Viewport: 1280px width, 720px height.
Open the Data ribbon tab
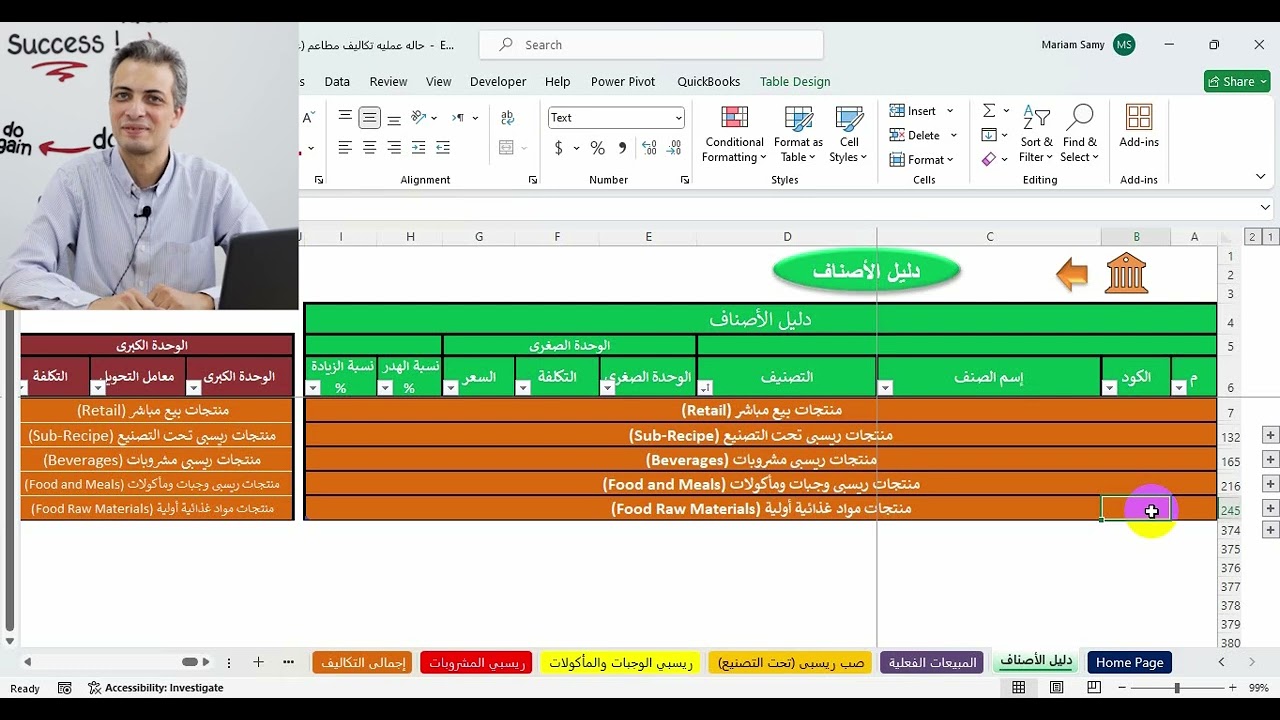tap(337, 82)
